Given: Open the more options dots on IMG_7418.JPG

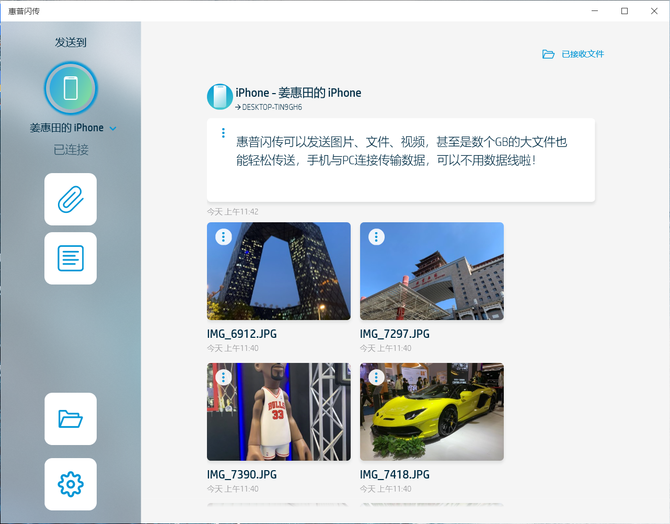Looking at the screenshot, I should (x=376, y=377).
